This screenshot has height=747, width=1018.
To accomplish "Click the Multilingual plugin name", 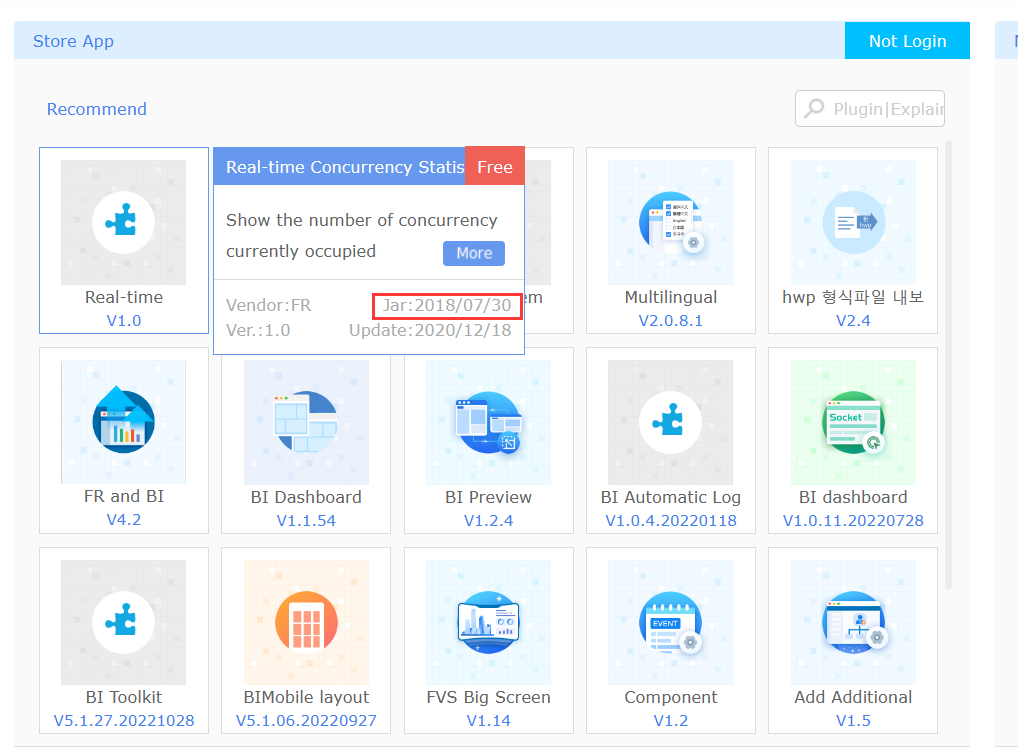I will (x=671, y=297).
